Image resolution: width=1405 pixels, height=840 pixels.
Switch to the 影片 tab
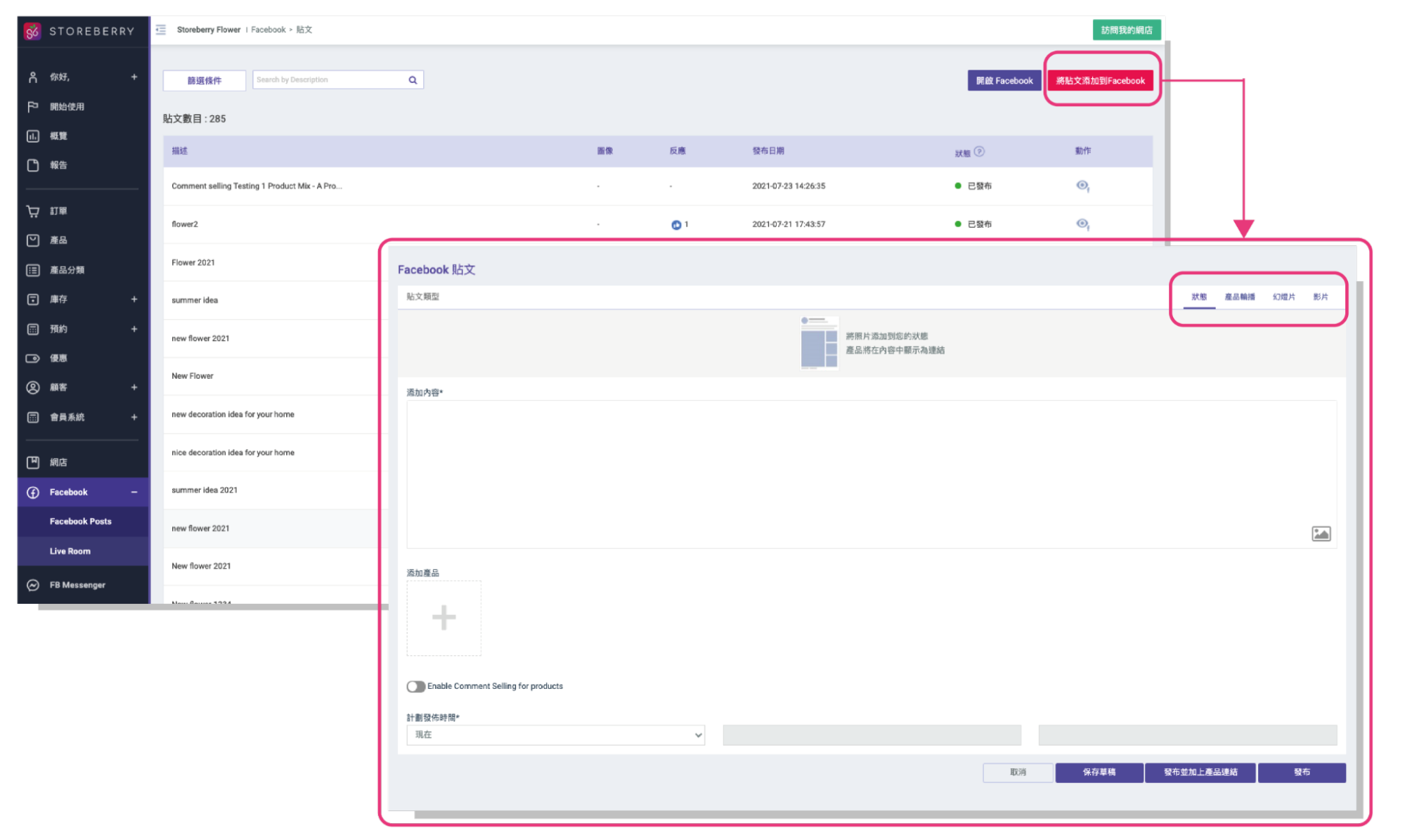tap(1321, 297)
